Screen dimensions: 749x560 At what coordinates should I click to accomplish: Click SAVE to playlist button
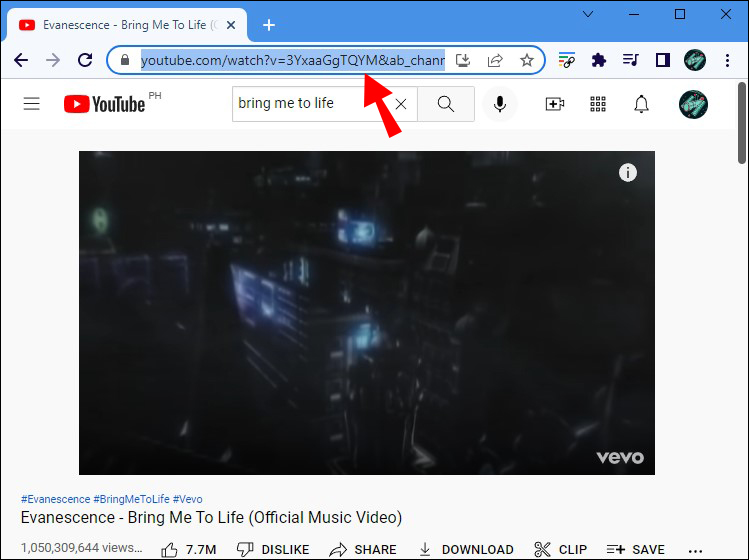pos(635,550)
